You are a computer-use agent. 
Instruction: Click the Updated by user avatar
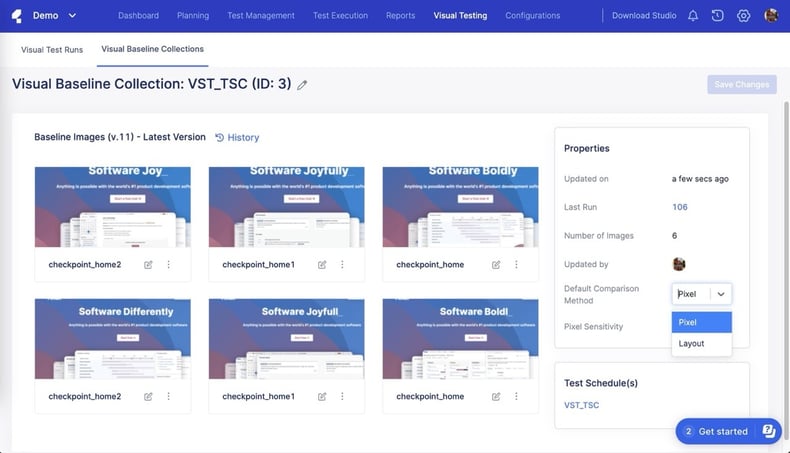679,264
